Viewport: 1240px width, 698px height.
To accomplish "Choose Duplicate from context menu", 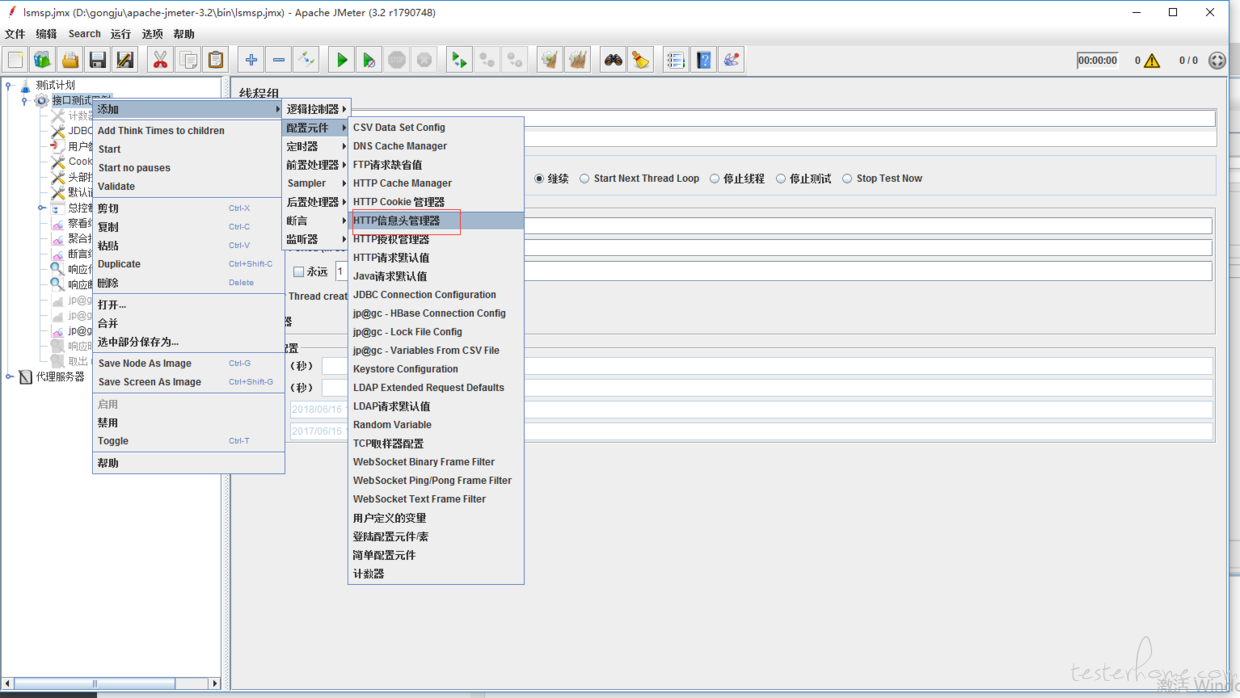I will [188, 264].
